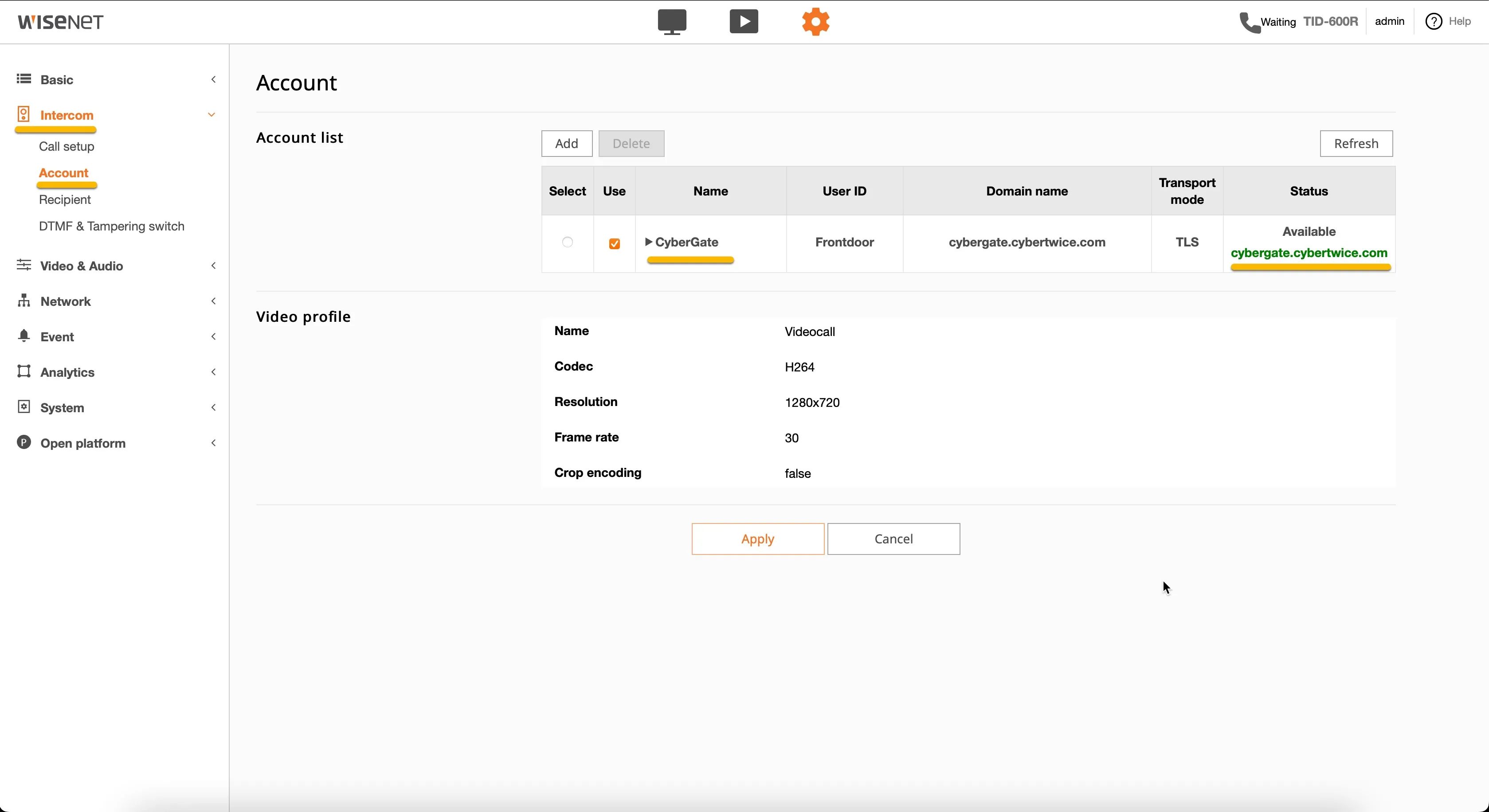Screen dimensions: 1489x812
Task: Click the Delete account button
Action: pos(631,143)
